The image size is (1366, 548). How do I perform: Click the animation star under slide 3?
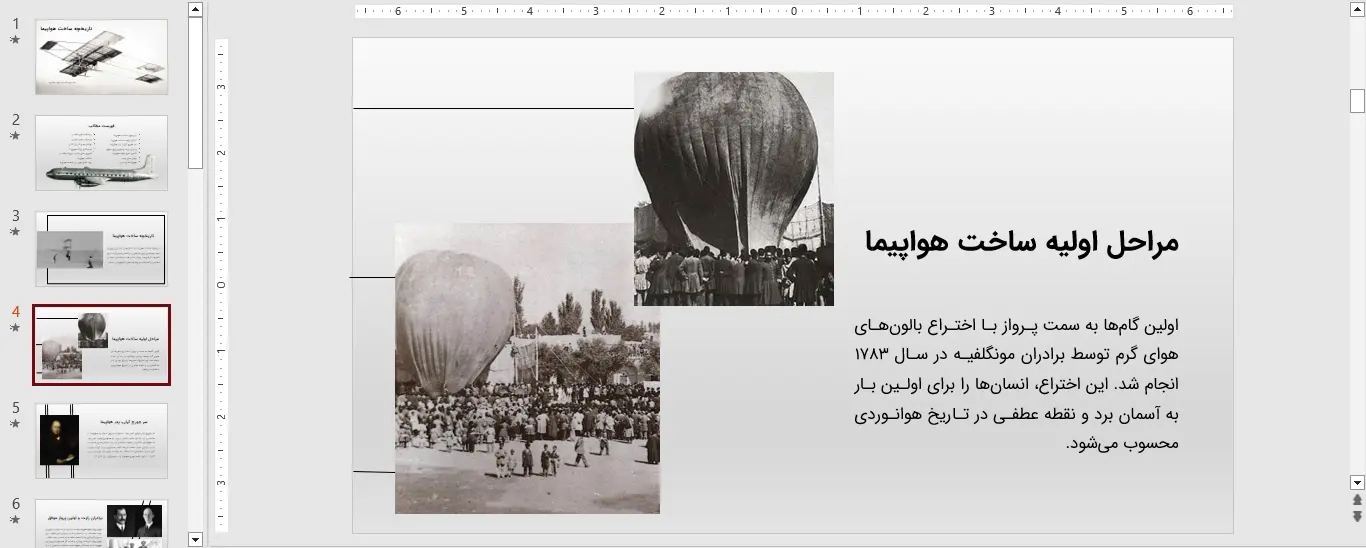[x=15, y=232]
